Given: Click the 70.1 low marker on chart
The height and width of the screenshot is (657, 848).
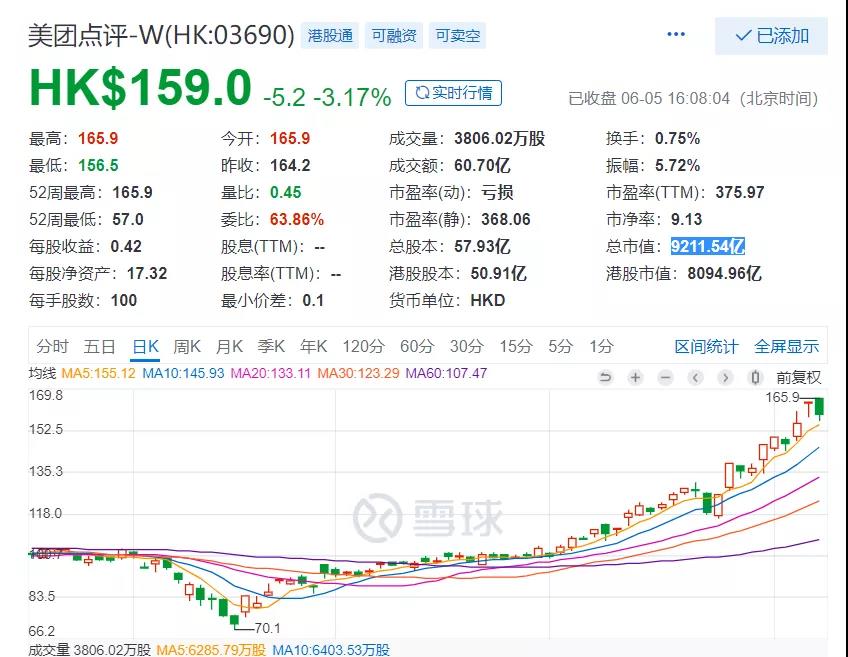Looking at the screenshot, I should point(267,628).
